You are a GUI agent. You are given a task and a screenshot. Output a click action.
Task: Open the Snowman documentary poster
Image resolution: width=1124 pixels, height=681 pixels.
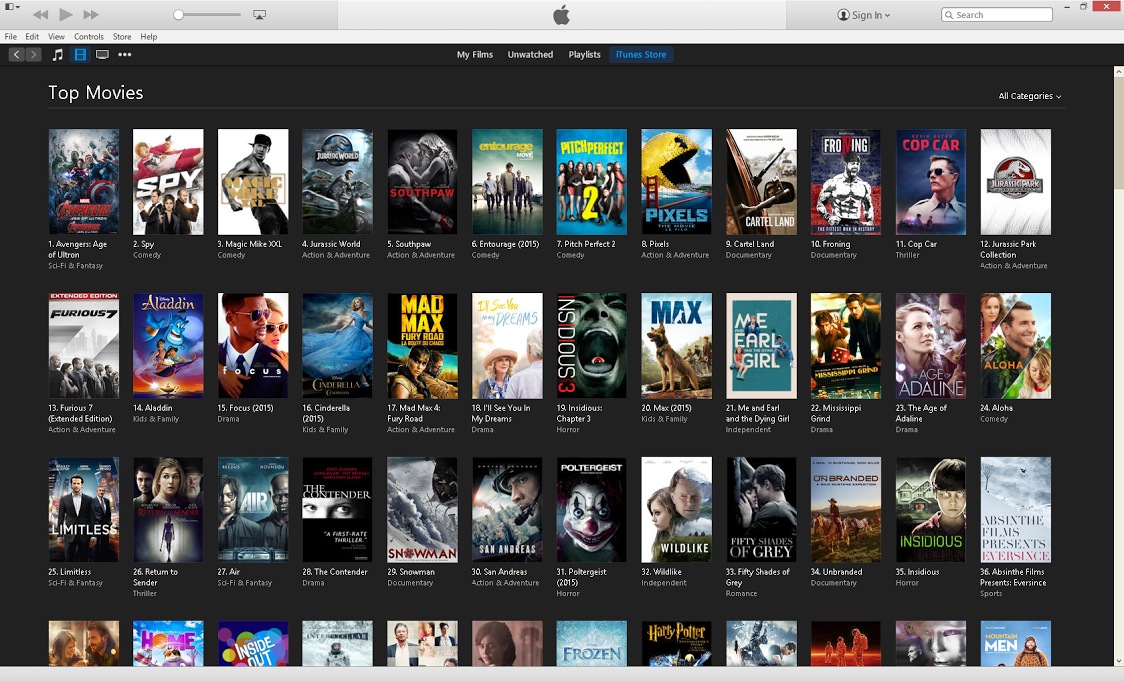click(422, 510)
